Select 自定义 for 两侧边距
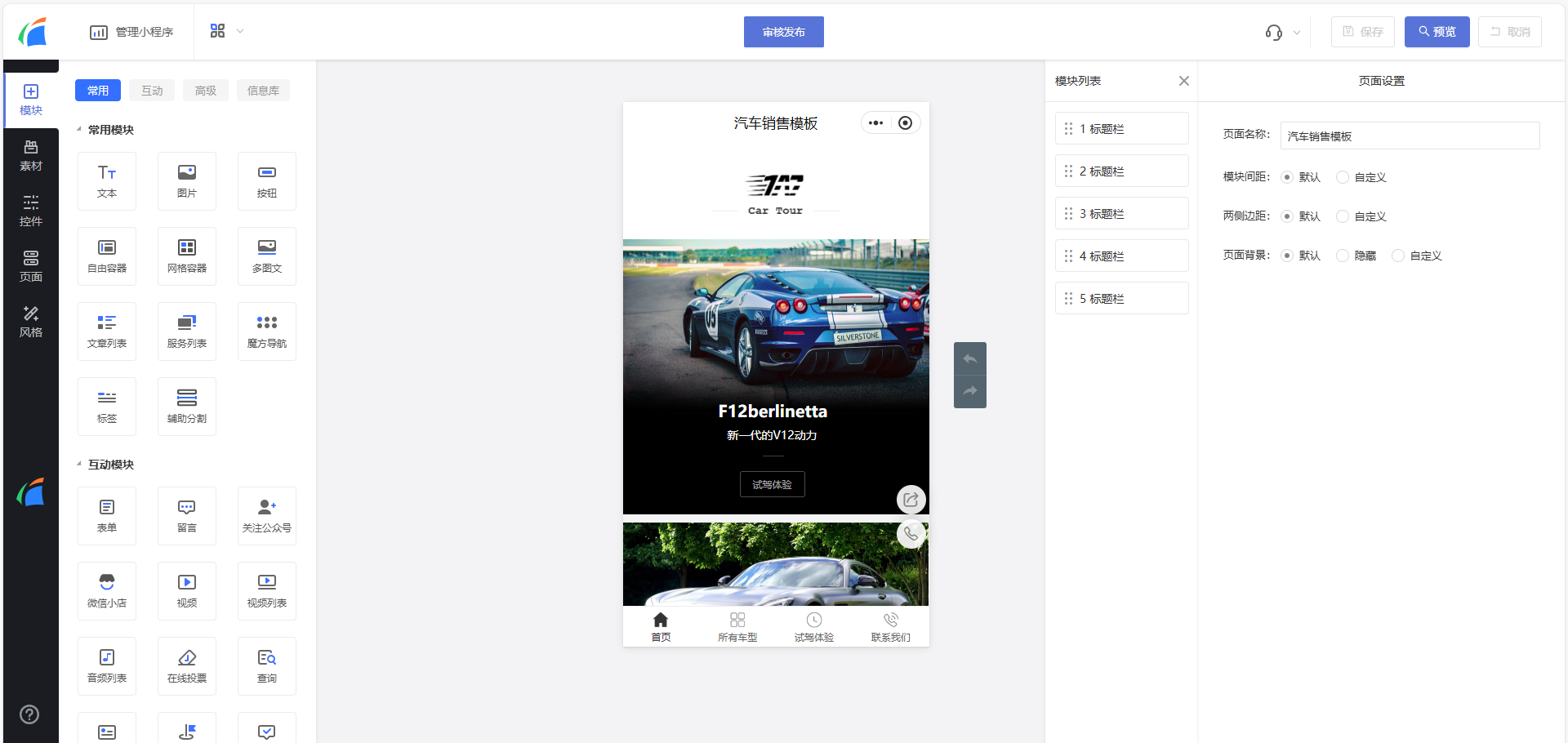Image resolution: width=1568 pixels, height=743 pixels. click(x=1343, y=216)
